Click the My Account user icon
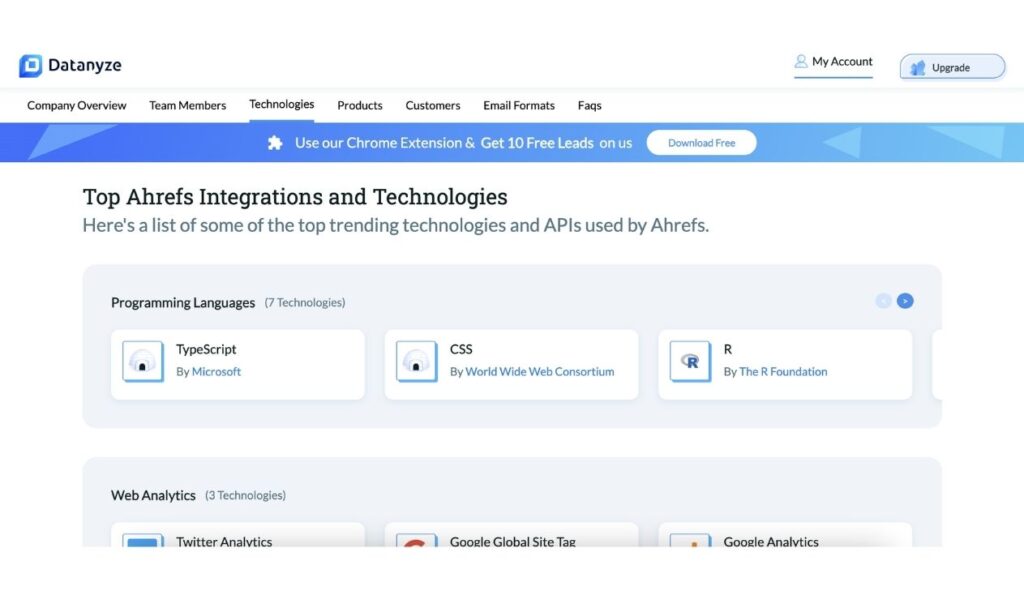Viewport: 1024px width, 608px height. (x=801, y=61)
